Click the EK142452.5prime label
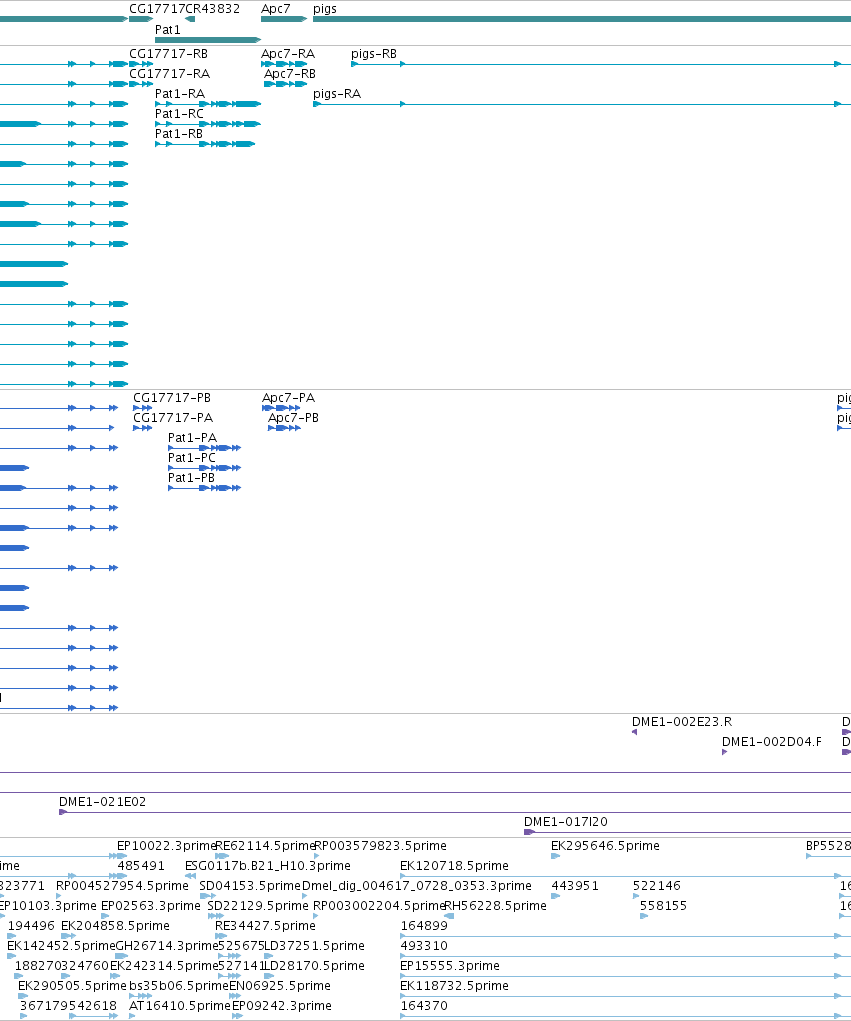The image size is (851, 1021). (61, 946)
